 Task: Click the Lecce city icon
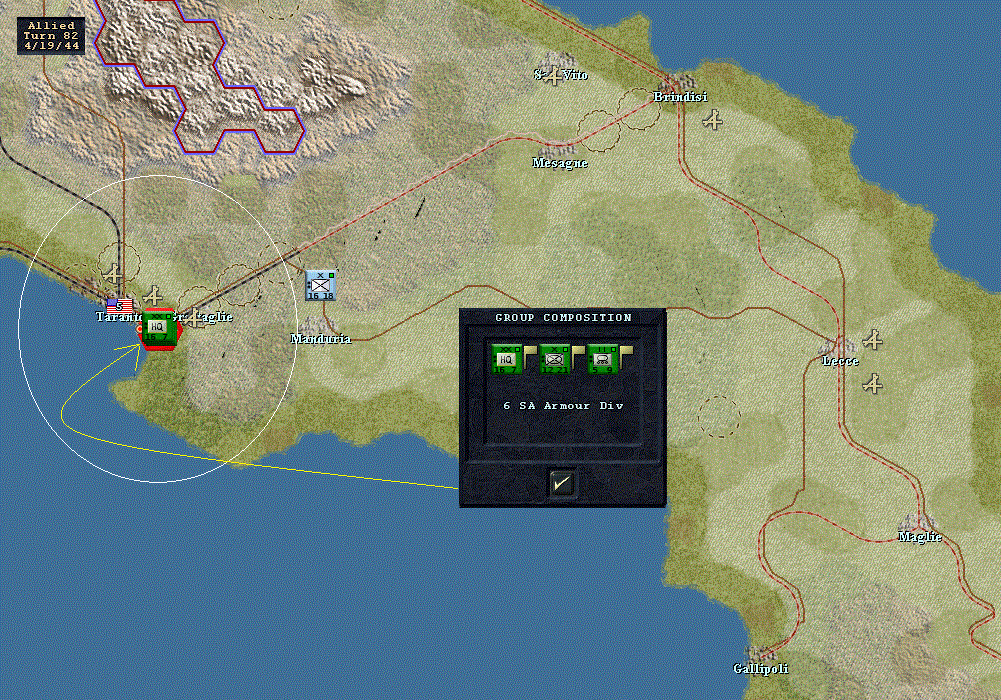[x=839, y=346]
